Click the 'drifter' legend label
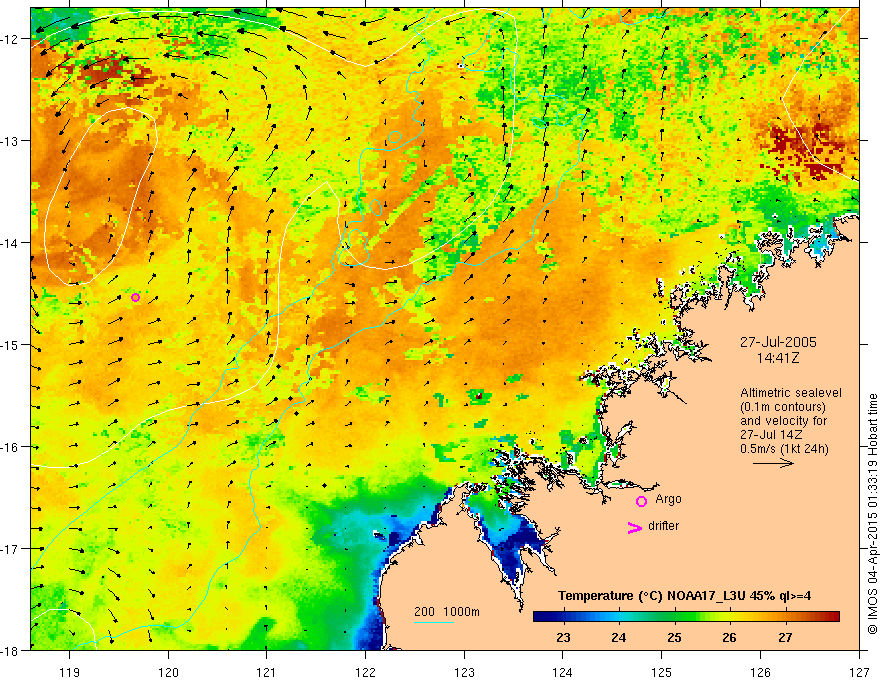 pos(663,526)
